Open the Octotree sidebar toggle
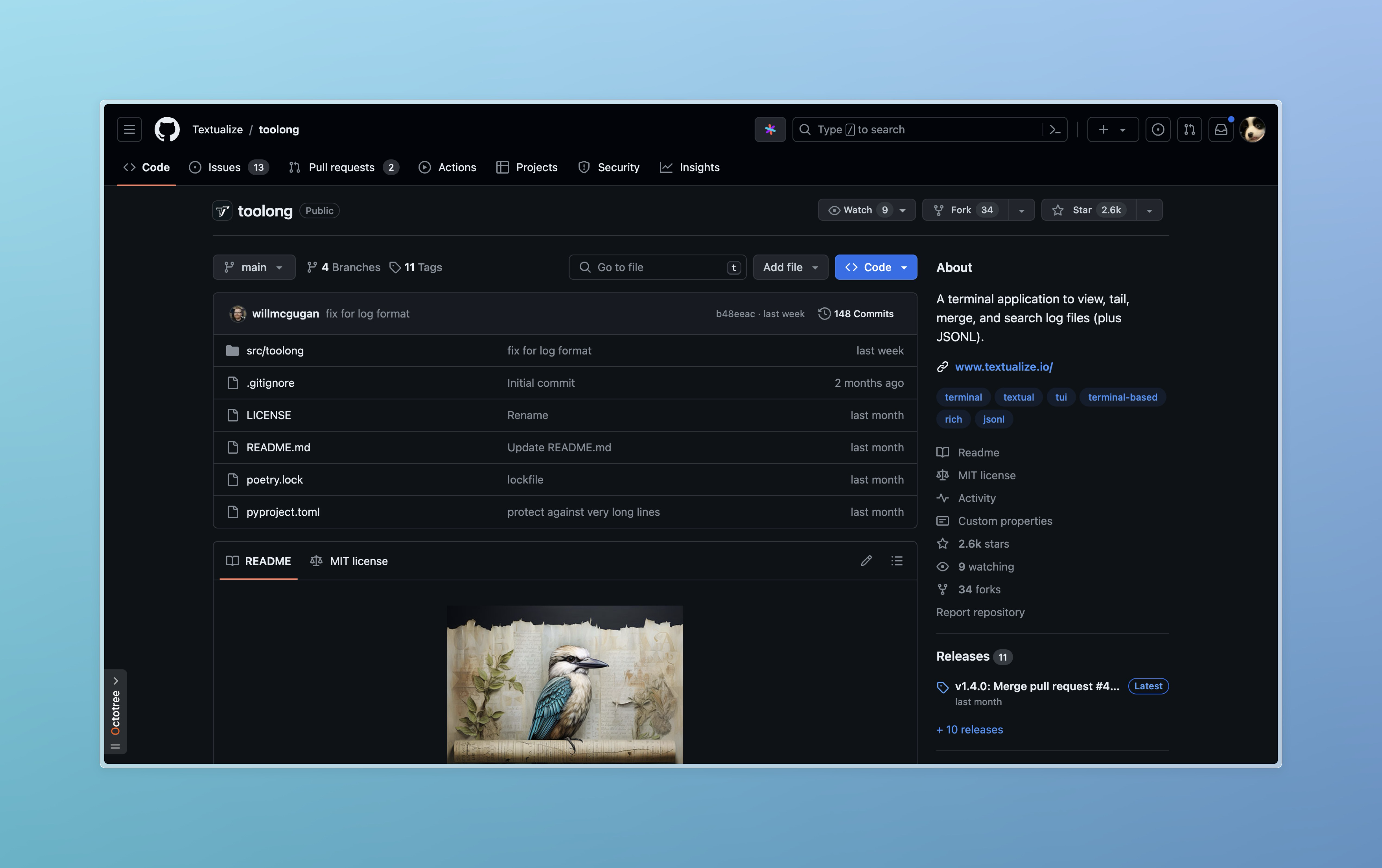Image resolution: width=1382 pixels, height=868 pixels. [x=115, y=711]
